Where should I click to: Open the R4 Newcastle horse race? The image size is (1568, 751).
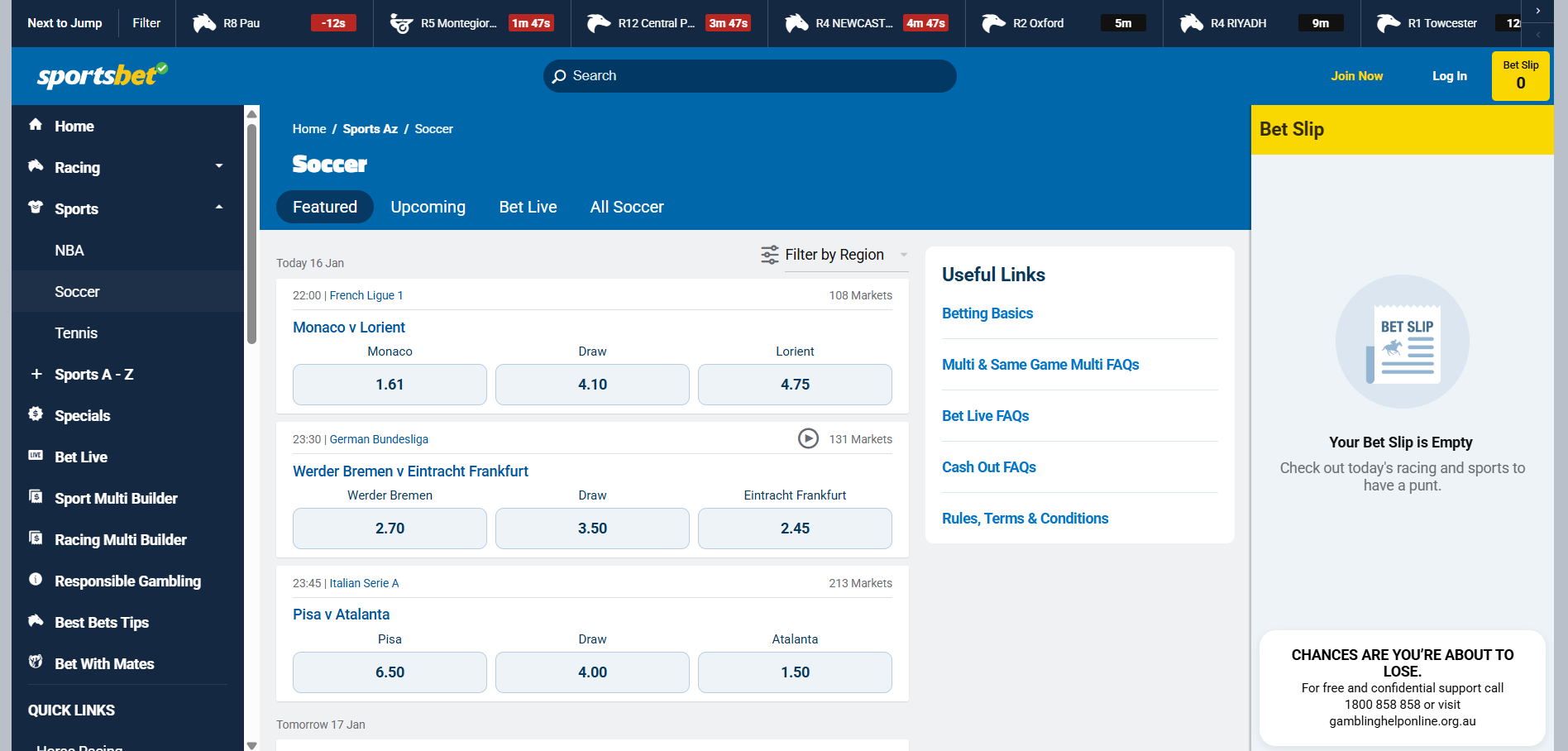point(867,23)
